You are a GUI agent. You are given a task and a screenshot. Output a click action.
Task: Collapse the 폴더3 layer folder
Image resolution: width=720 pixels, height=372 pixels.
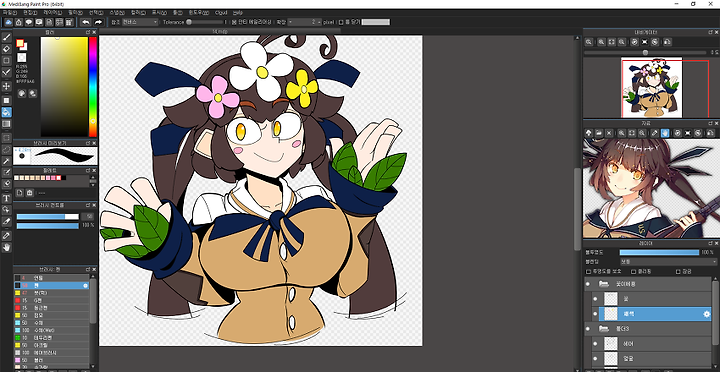[603, 329]
